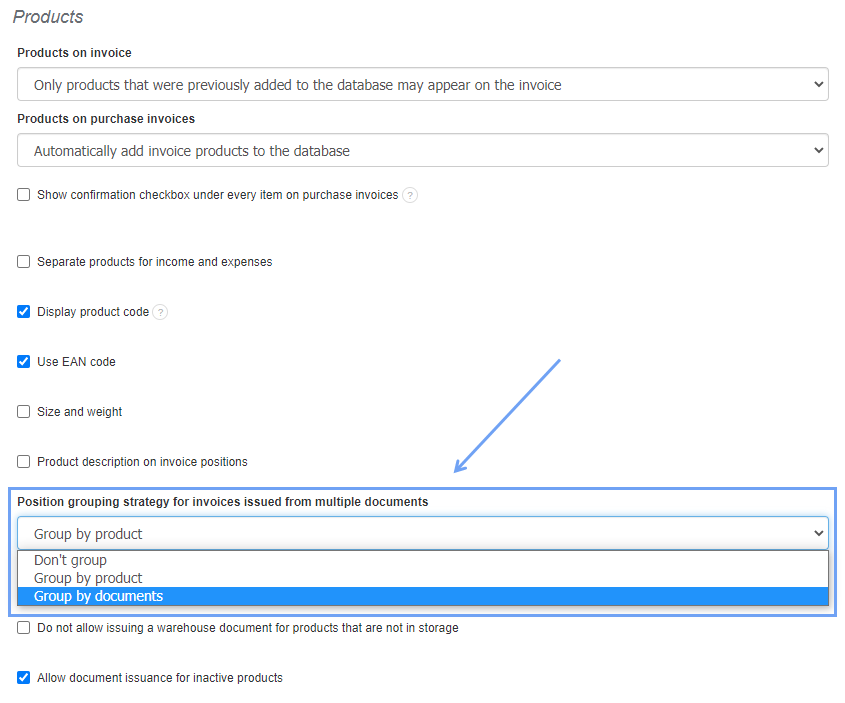Click the chevron on the position grouping dropdown
The width and height of the screenshot is (845, 703).
pos(817,533)
